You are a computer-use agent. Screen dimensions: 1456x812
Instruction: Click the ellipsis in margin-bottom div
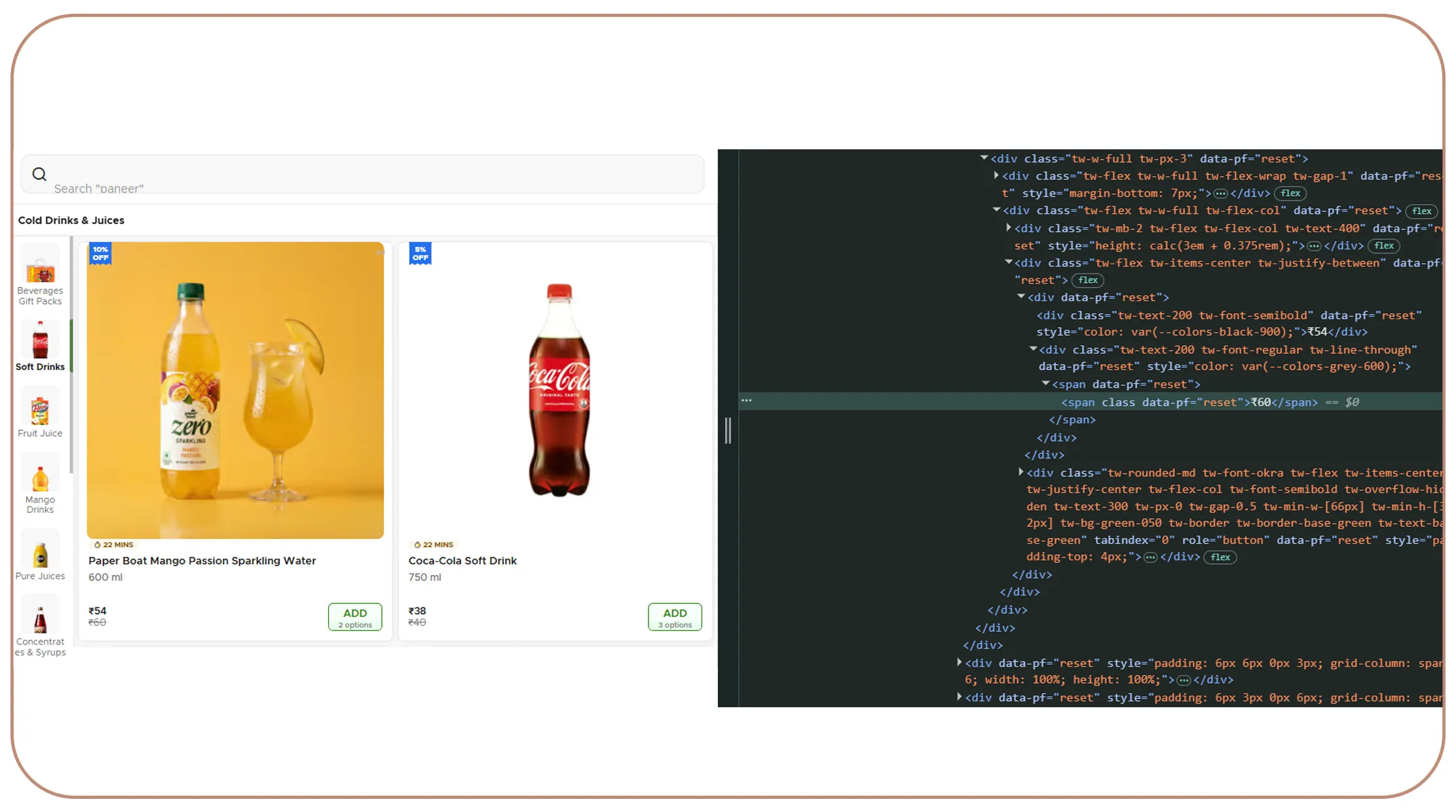1220,193
